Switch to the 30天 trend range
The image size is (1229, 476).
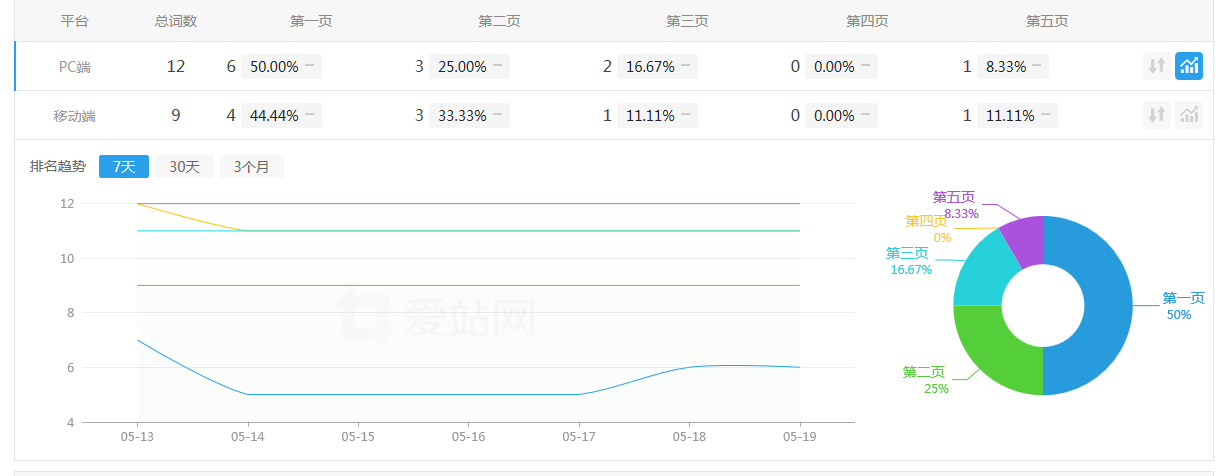[x=184, y=167]
